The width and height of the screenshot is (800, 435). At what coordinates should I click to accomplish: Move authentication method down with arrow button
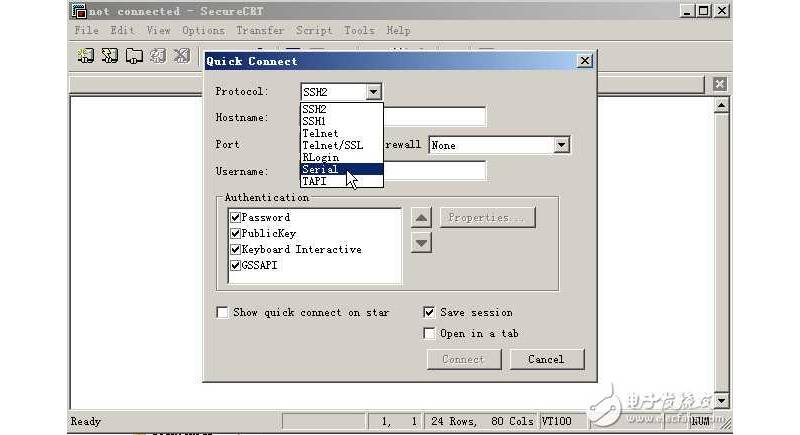[421, 243]
